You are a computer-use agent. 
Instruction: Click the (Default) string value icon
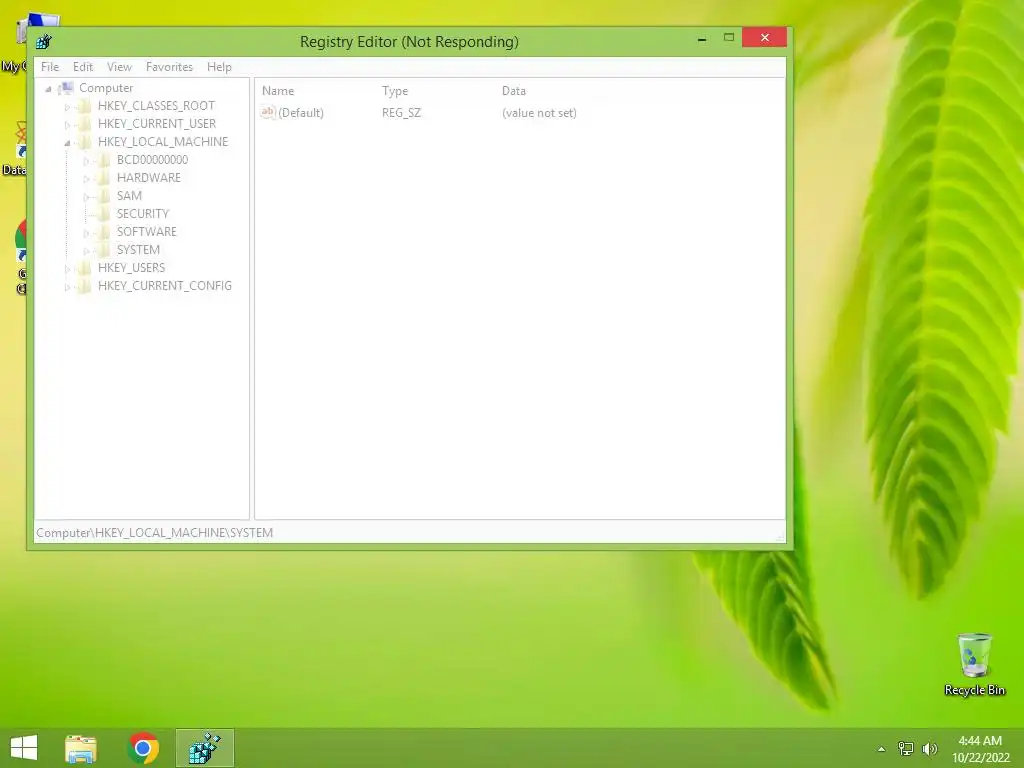coord(268,112)
